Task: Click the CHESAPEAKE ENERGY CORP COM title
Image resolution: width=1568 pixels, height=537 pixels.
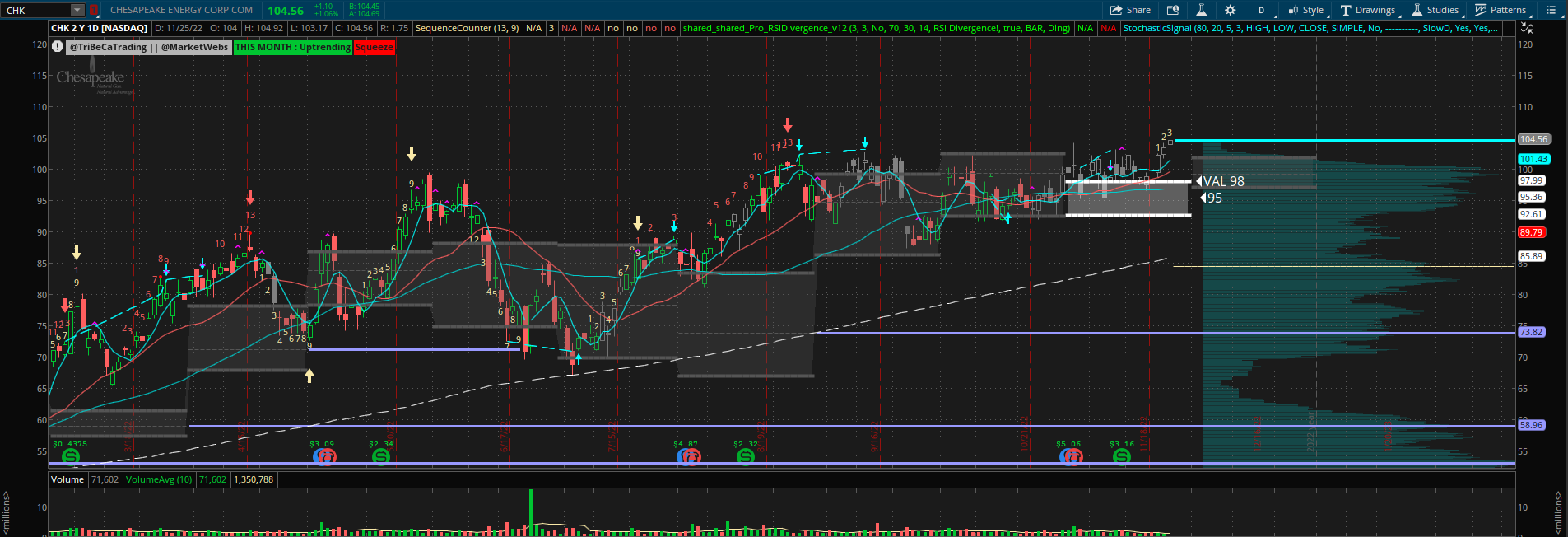Action: (181, 11)
